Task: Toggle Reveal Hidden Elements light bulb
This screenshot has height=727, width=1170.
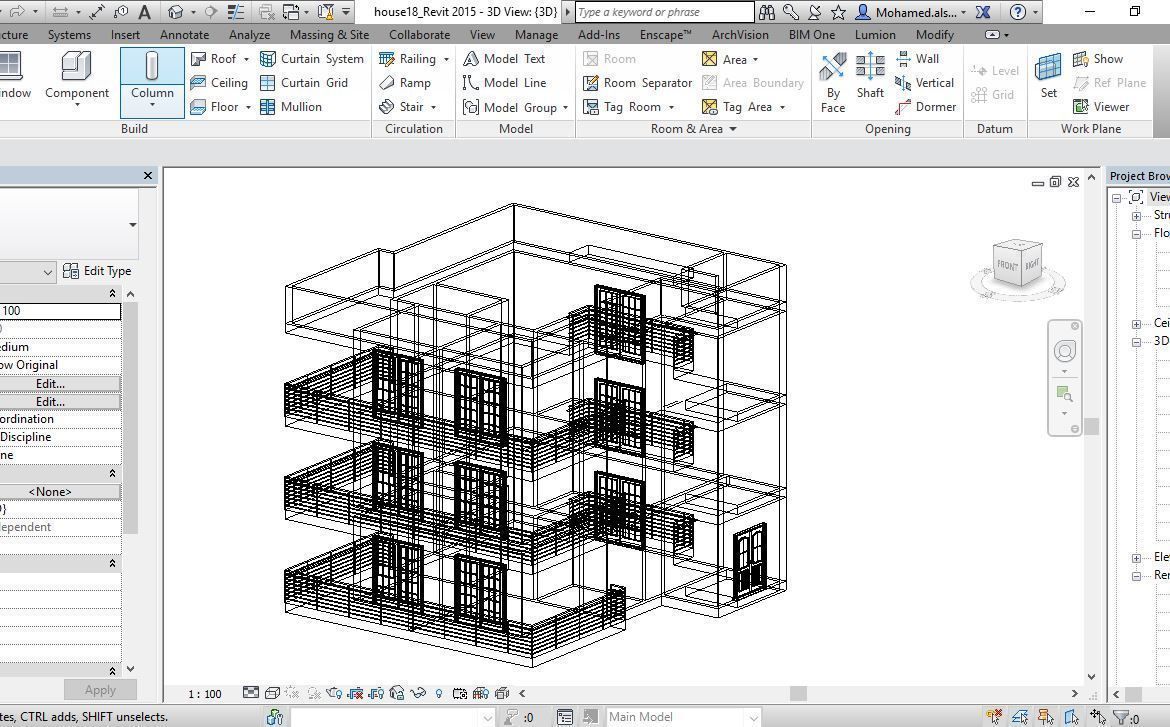Action: pyautogui.click(x=439, y=693)
